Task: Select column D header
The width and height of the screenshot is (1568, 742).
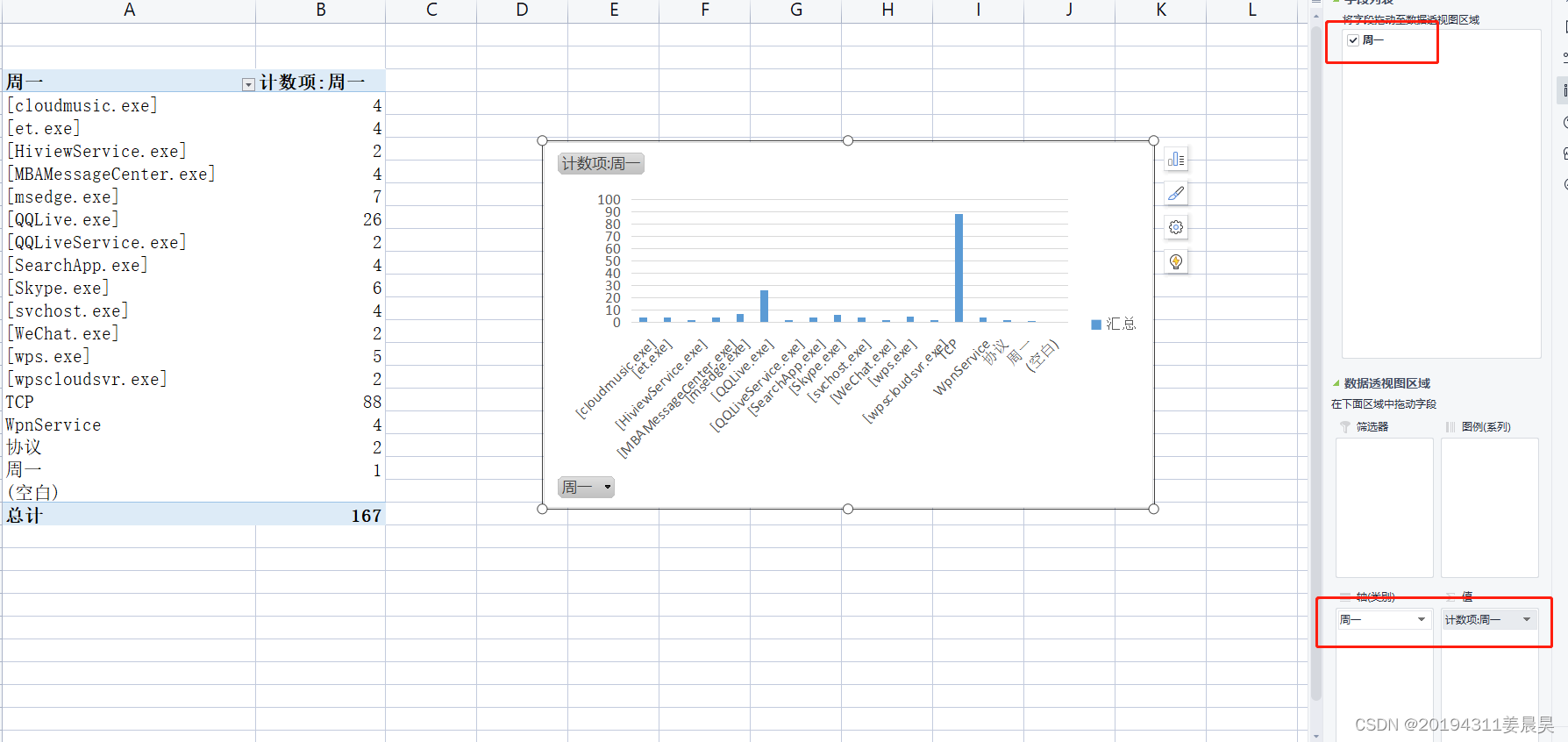Action: point(522,10)
